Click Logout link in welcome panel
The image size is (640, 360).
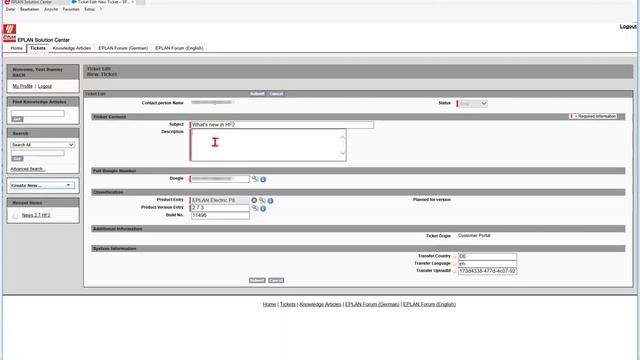pos(45,86)
